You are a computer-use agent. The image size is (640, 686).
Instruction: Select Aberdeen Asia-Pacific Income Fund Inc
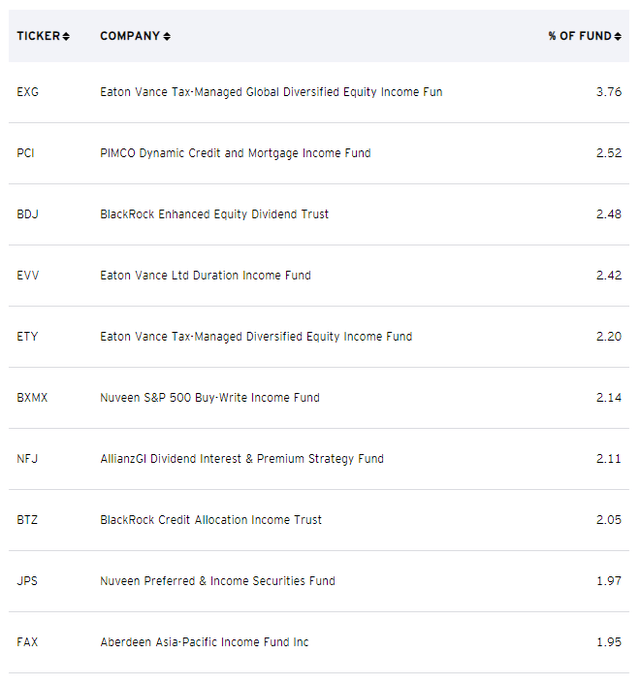(x=204, y=642)
